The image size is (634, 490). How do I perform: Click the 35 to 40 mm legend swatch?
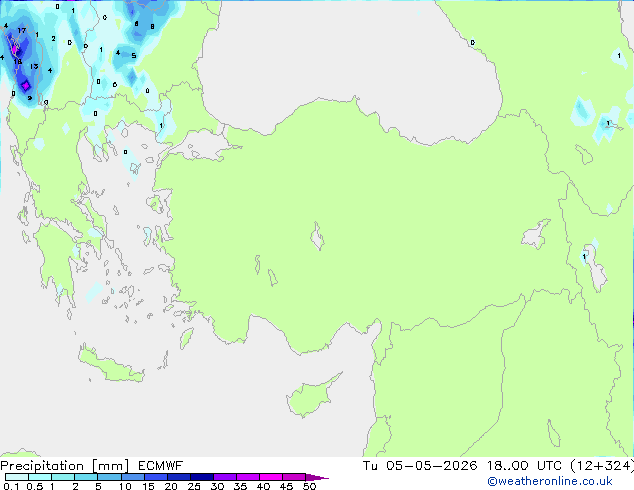click(x=248, y=477)
